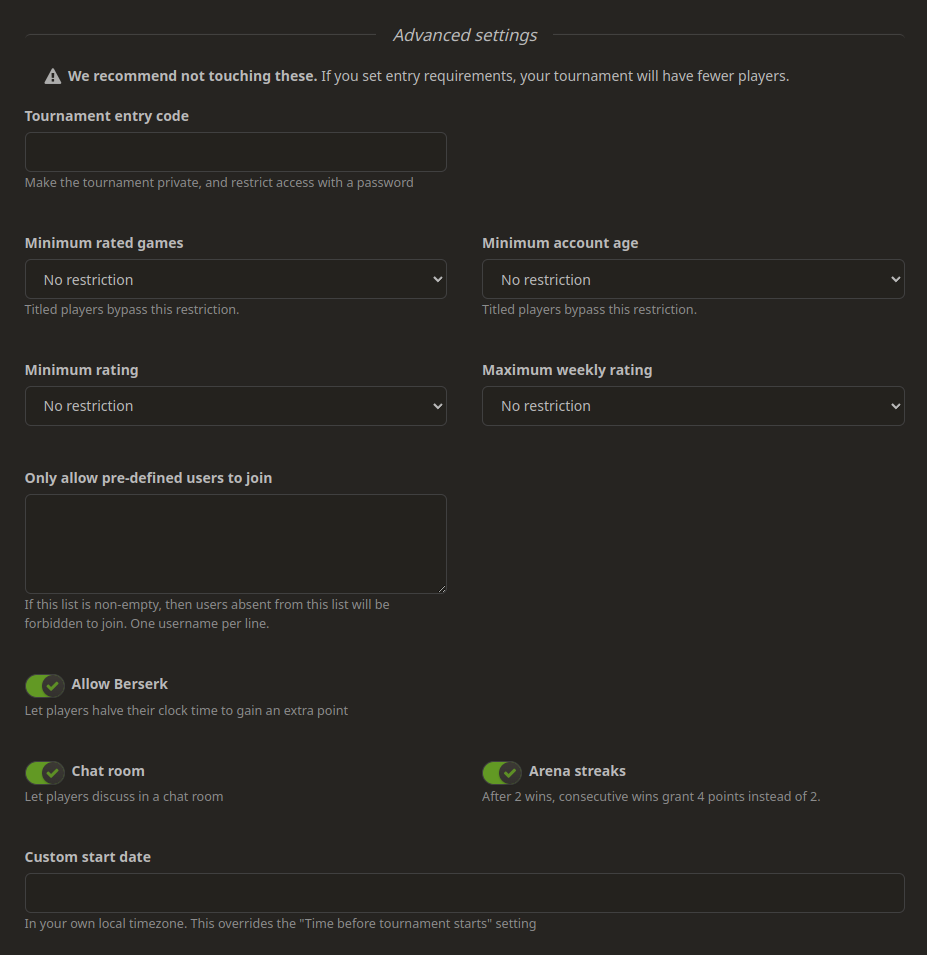Click the Custom start date label
This screenshot has width=927, height=955.
point(88,857)
